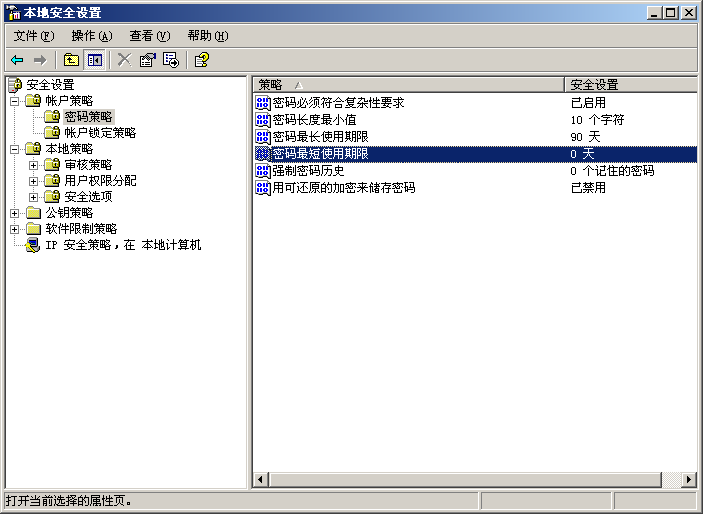Image resolution: width=703 pixels, height=514 pixels.
Task: Select the 密码最长使用期限 policy row
Action: pos(475,137)
